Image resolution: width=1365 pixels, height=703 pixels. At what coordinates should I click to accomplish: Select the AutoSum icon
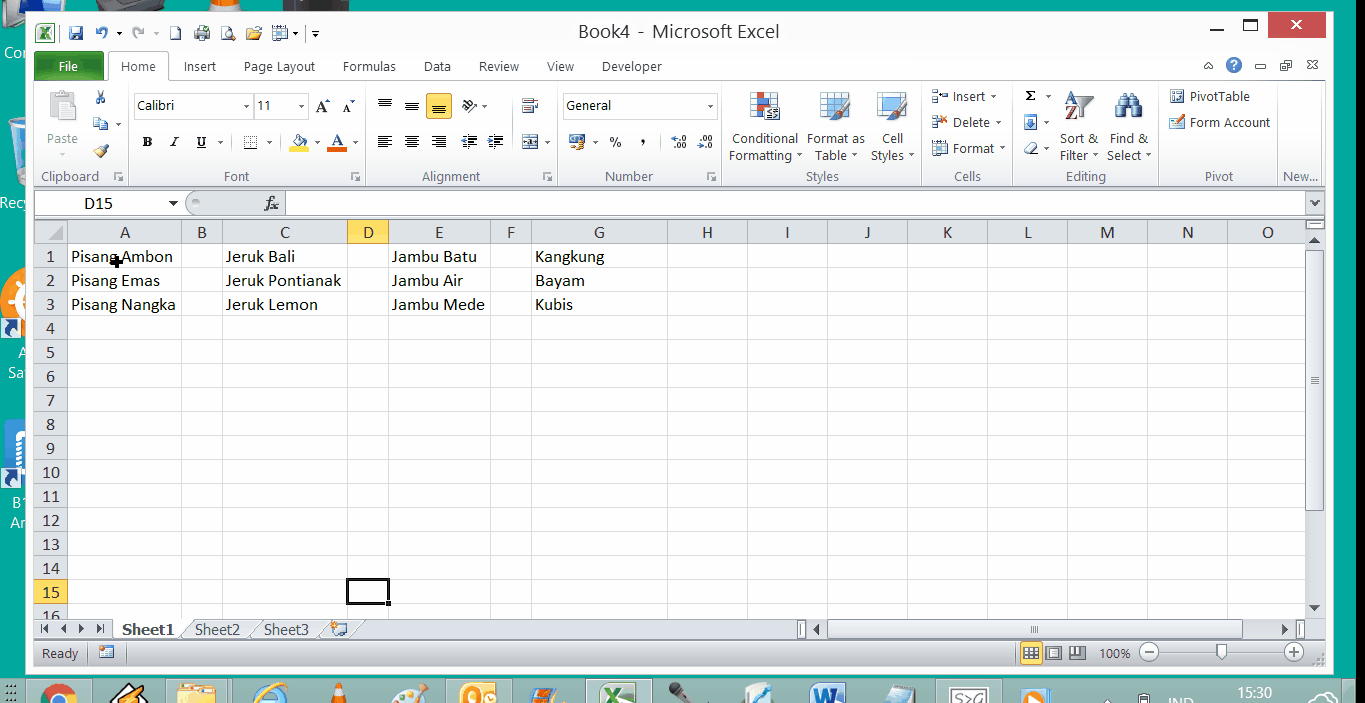(1031, 96)
